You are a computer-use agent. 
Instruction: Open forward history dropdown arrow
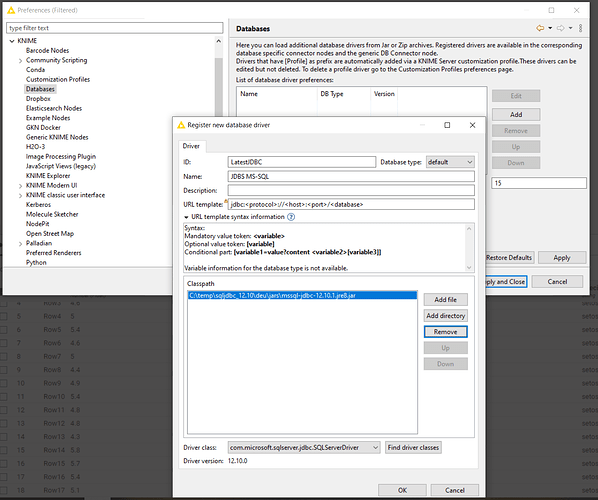(571, 28)
